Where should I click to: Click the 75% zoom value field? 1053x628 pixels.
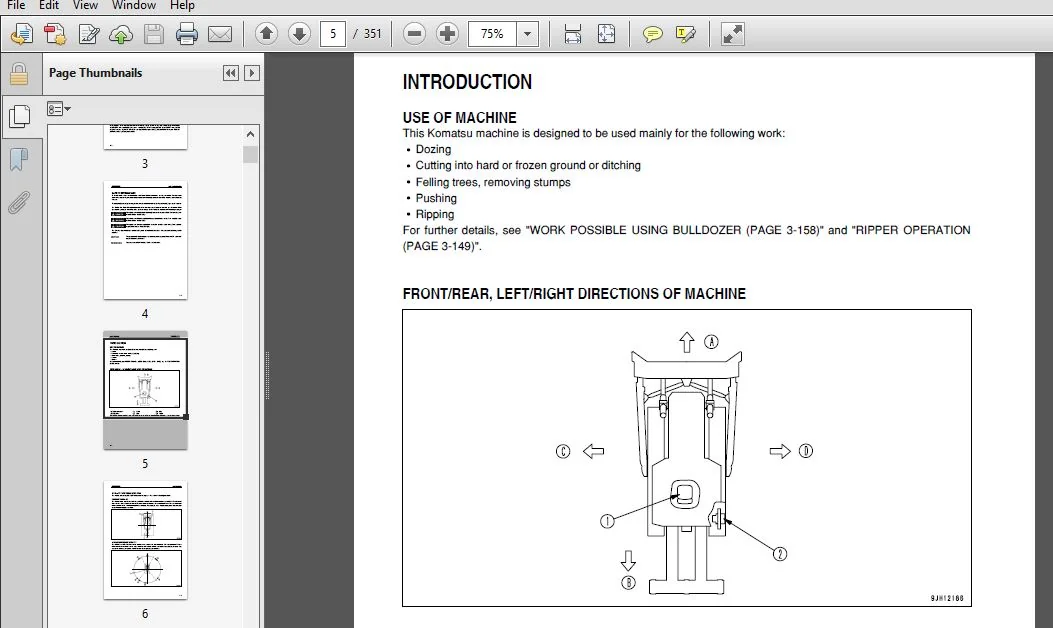[x=492, y=34]
